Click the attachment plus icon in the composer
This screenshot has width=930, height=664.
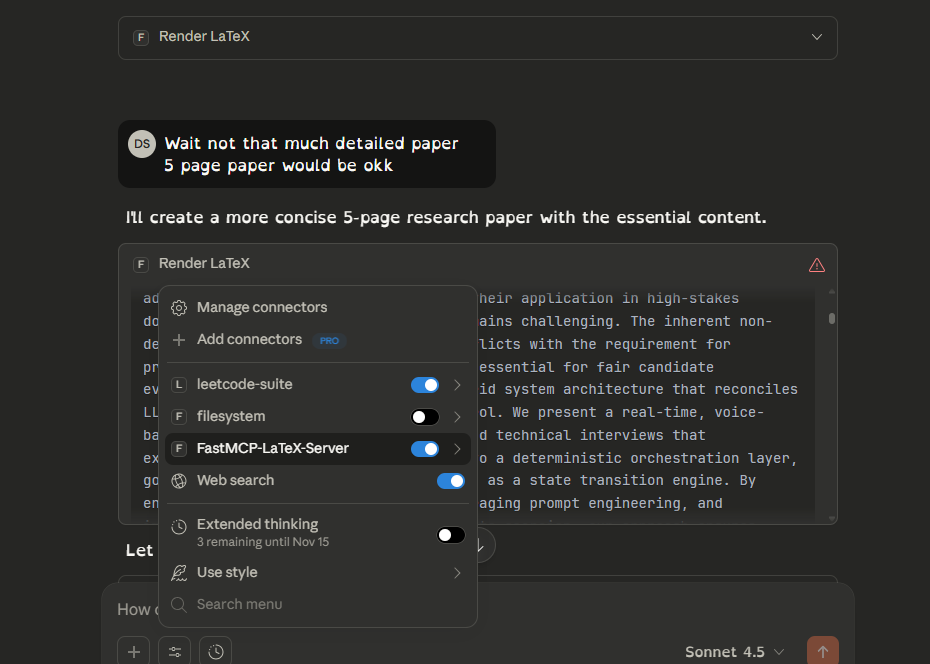click(133, 651)
